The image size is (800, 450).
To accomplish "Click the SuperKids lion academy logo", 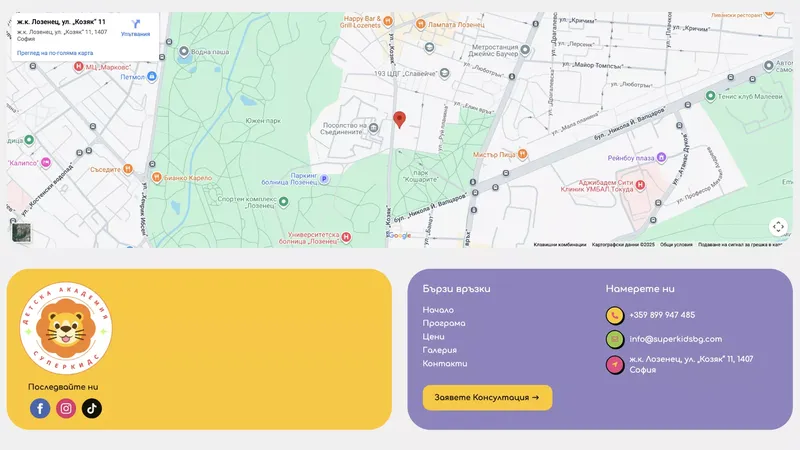I will click(66, 328).
